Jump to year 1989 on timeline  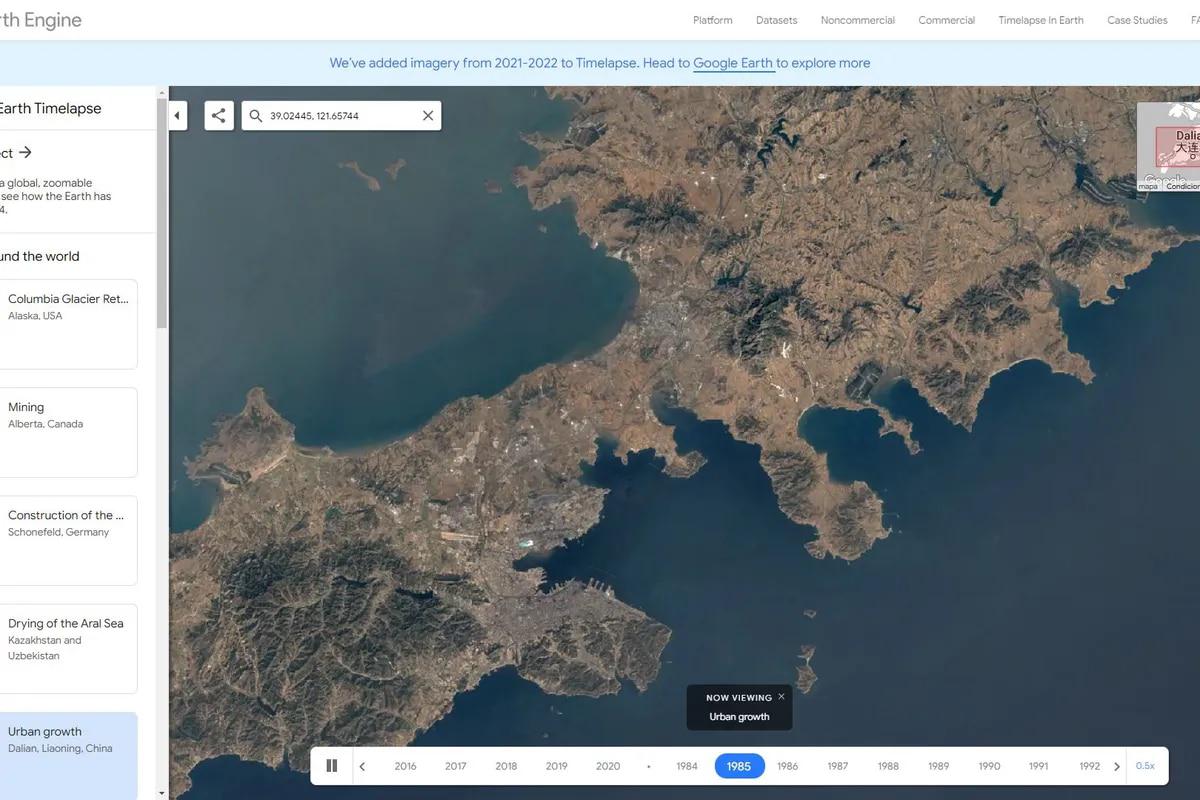point(938,766)
